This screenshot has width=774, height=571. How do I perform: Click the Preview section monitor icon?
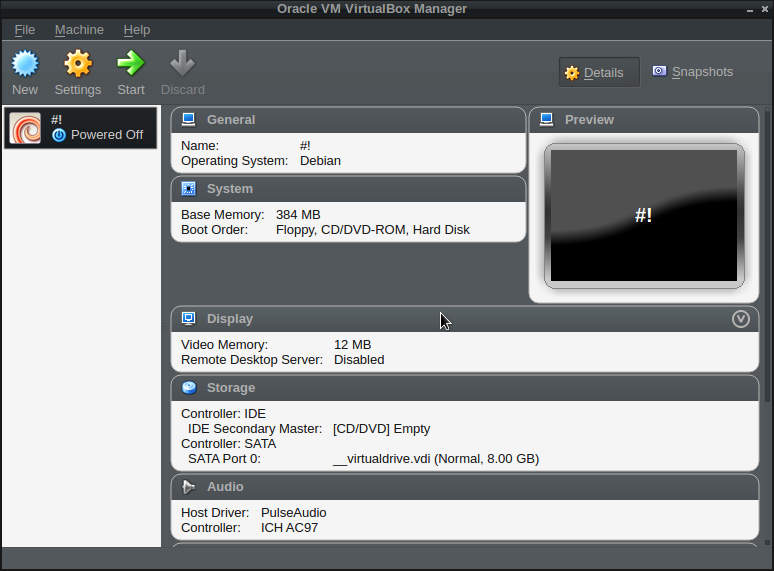point(546,119)
